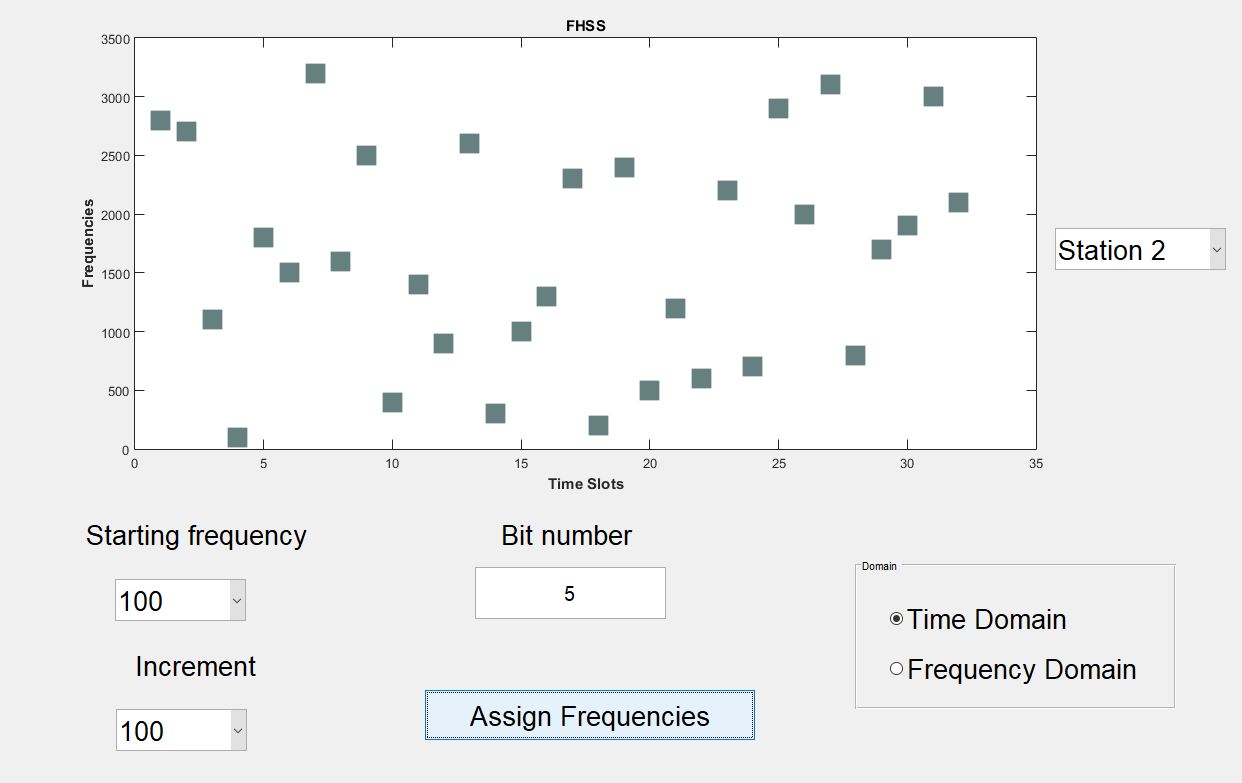This screenshot has height=783, width=1242.
Task: Select the Time Domain radio button
Action: [x=896, y=619]
